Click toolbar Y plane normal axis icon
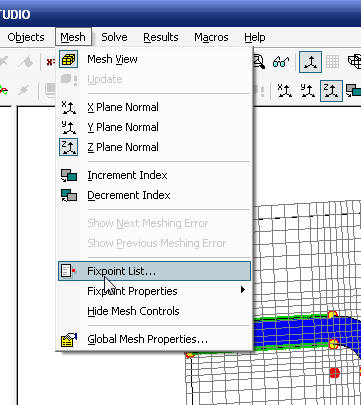This screenshot has width=361, height=405. coord(307,91)
